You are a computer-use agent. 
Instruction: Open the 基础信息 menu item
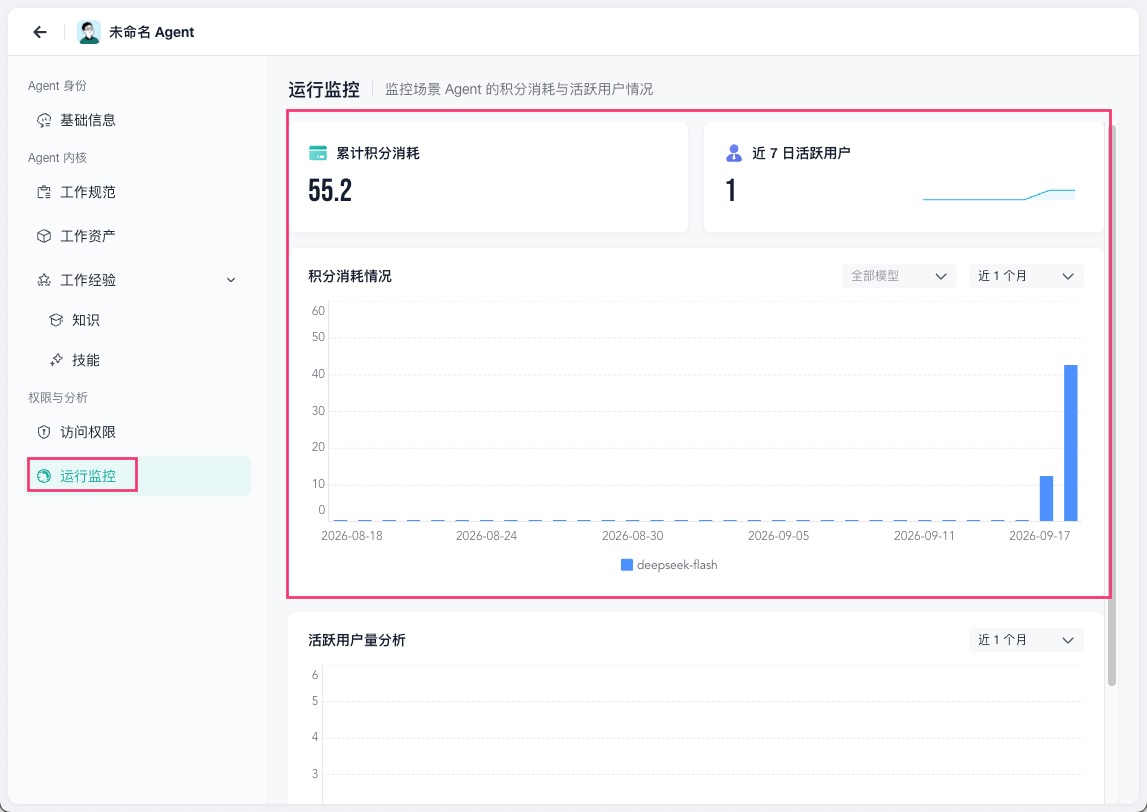[138, 120]
